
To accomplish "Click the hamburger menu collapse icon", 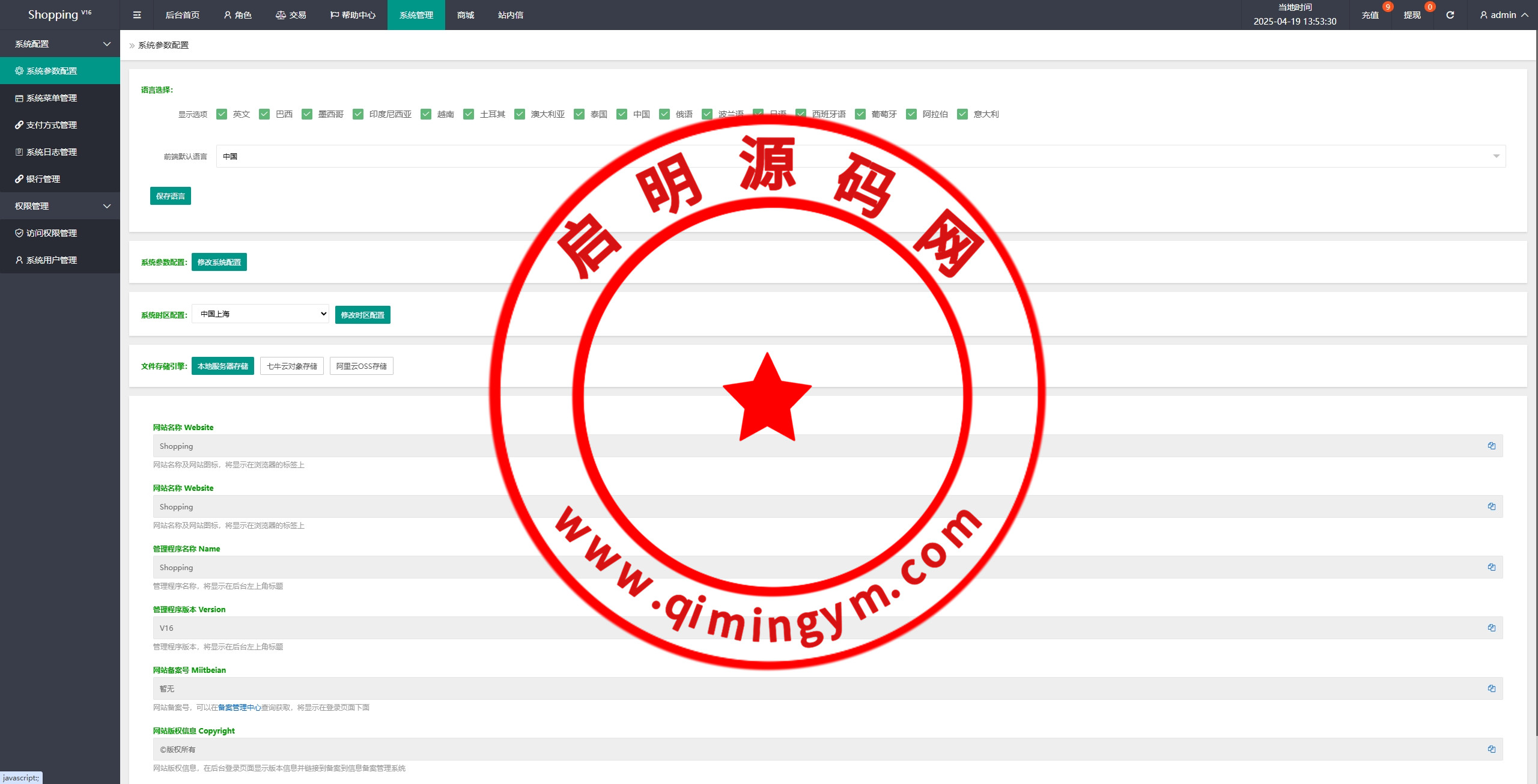I will [x=137, y=15].
